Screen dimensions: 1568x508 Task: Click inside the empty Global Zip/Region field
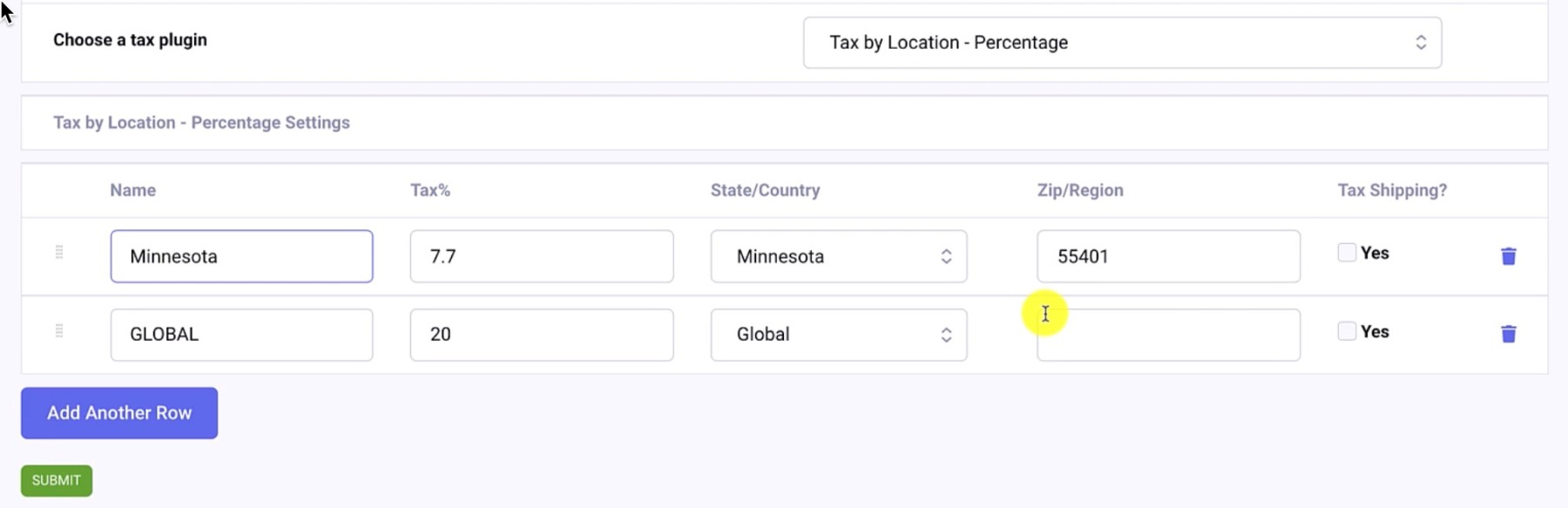pyautogui.click(x=1167, y=335)
